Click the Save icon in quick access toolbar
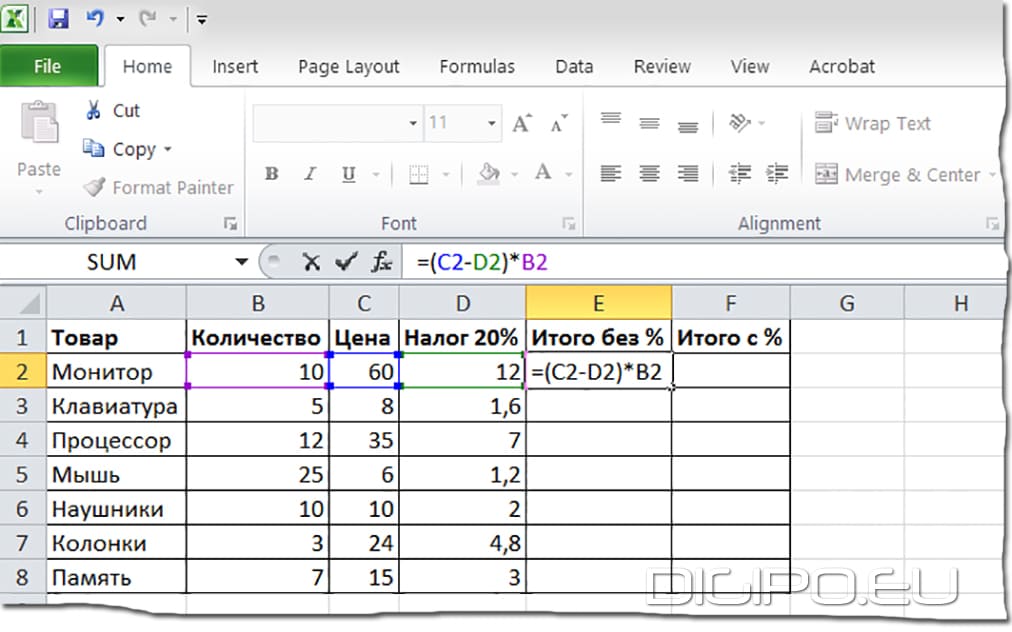This screenshot has width=1012, height=632. coord(58,19)
